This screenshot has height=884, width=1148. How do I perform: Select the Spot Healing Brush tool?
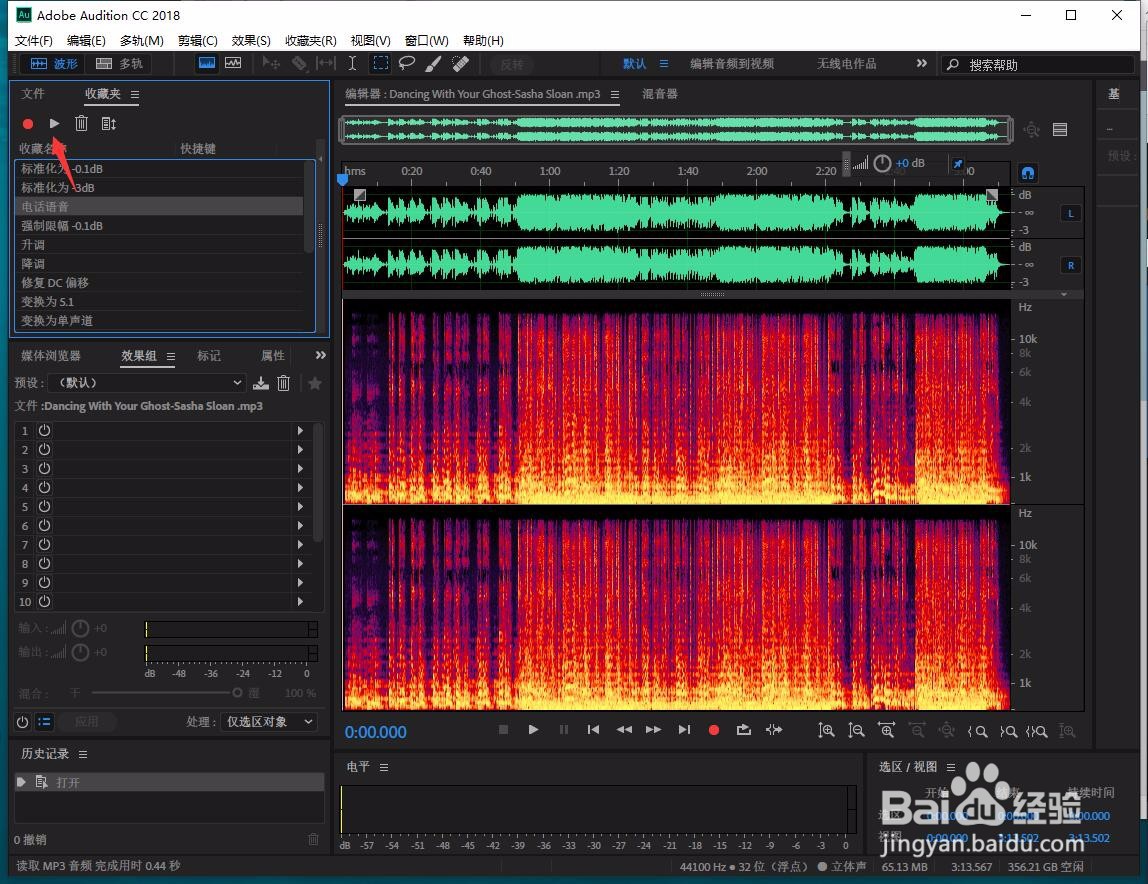pyautogui.click(x=461, y=64)
